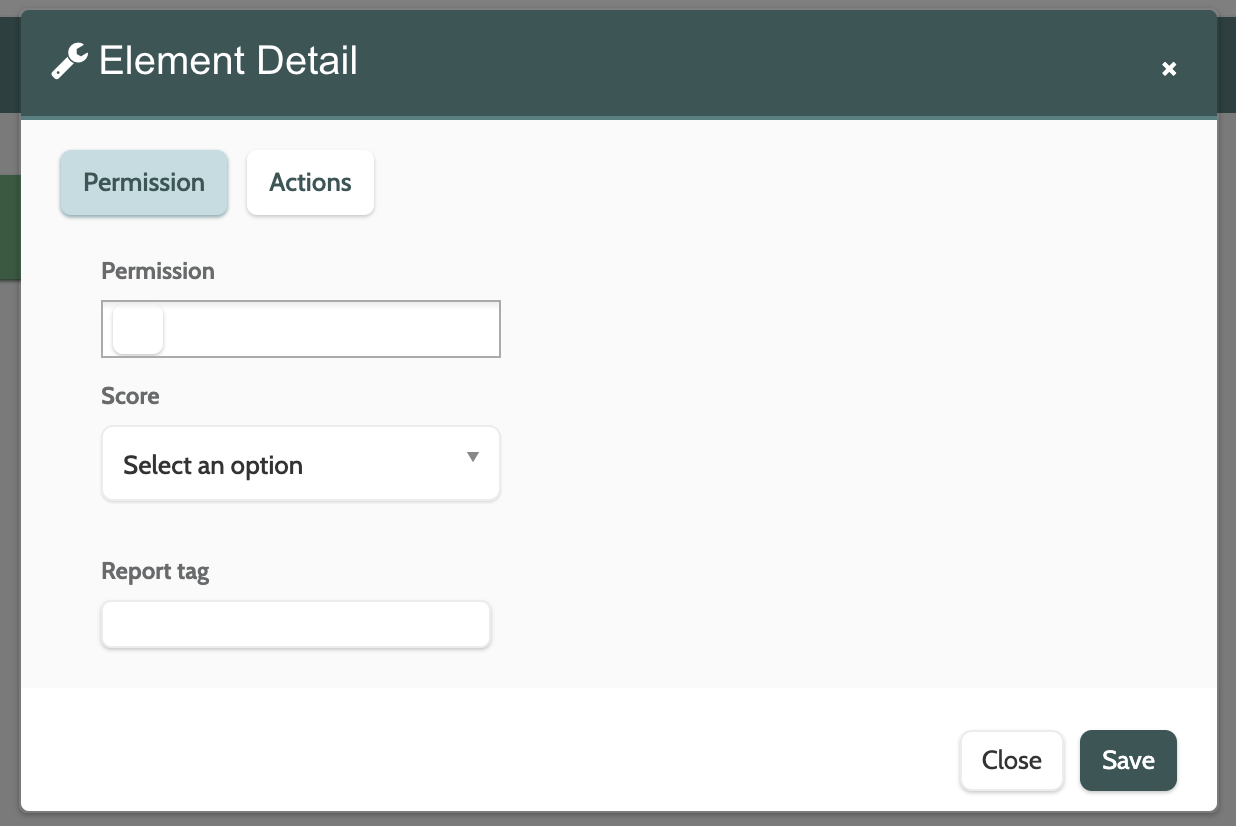Close the dialog with the X icon

tap(1169, 69)
